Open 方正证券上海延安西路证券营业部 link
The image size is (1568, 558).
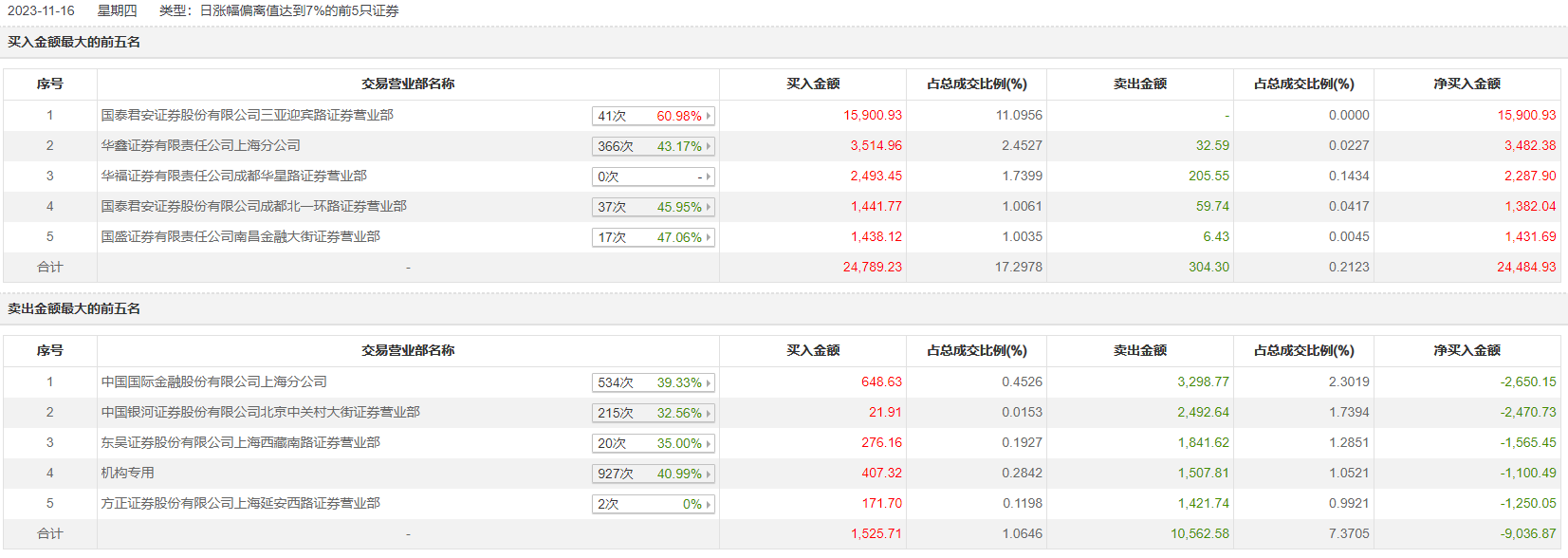pos(240,503)
